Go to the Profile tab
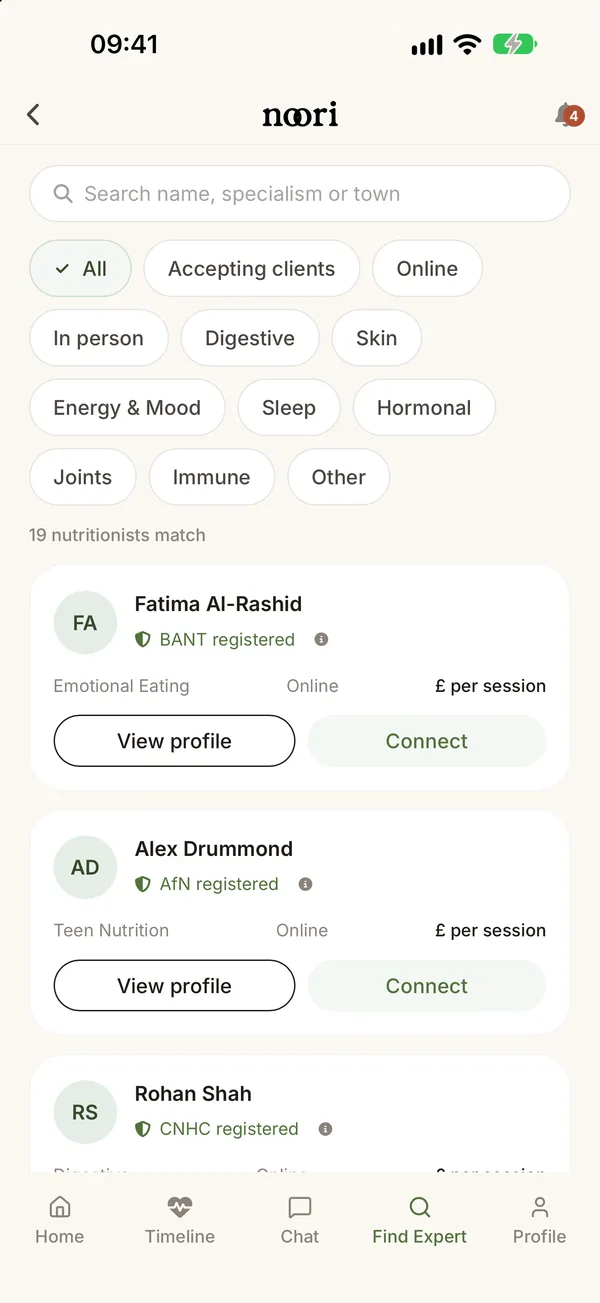This screenshot has width=600, height=1303. [540, 1221]
